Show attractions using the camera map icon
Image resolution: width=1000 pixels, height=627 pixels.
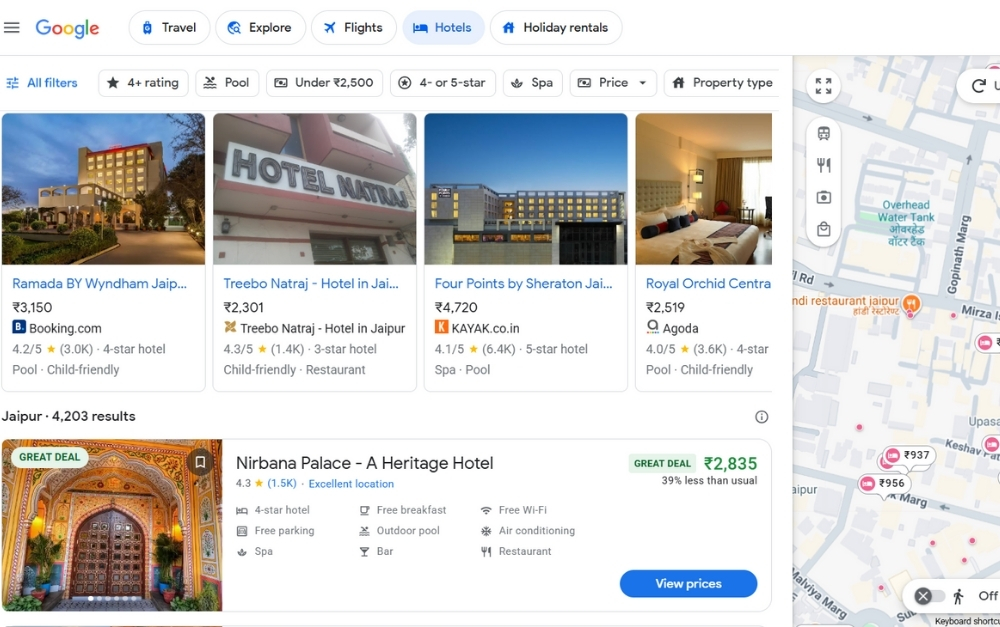pos(823,197)
